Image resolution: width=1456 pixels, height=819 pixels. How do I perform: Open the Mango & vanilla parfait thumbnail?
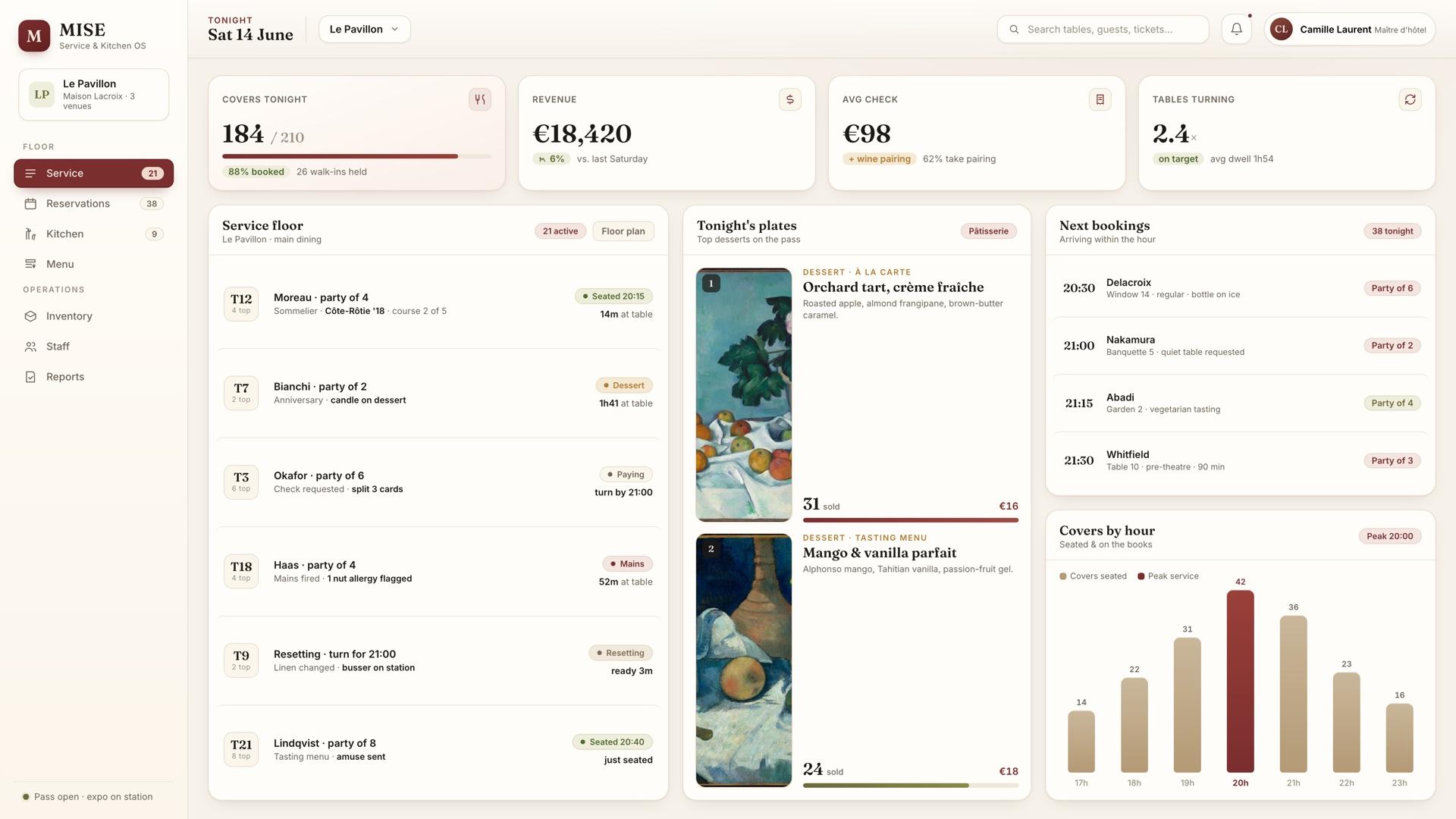click(744, 661)
